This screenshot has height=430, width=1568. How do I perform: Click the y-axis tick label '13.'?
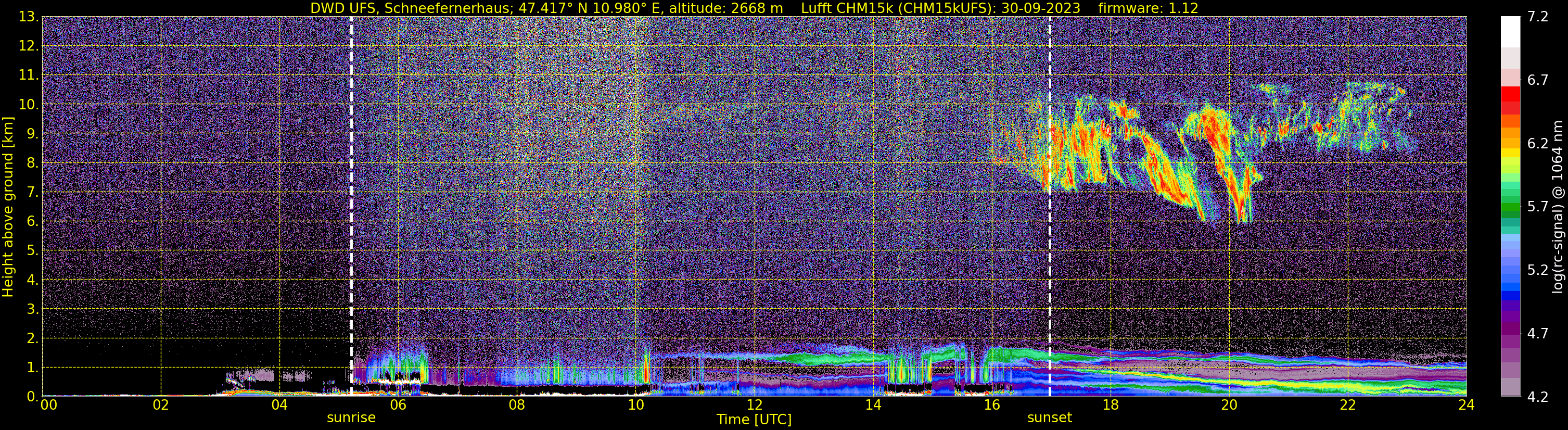tap(29, 17)
